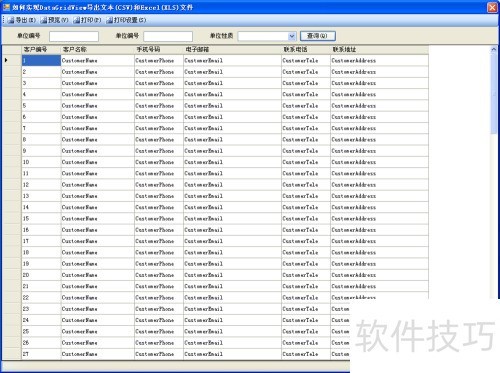Screen dimensions: 500x373
Task: Select CustomerName cell in row 3
Action: click(x=98, y=83)
